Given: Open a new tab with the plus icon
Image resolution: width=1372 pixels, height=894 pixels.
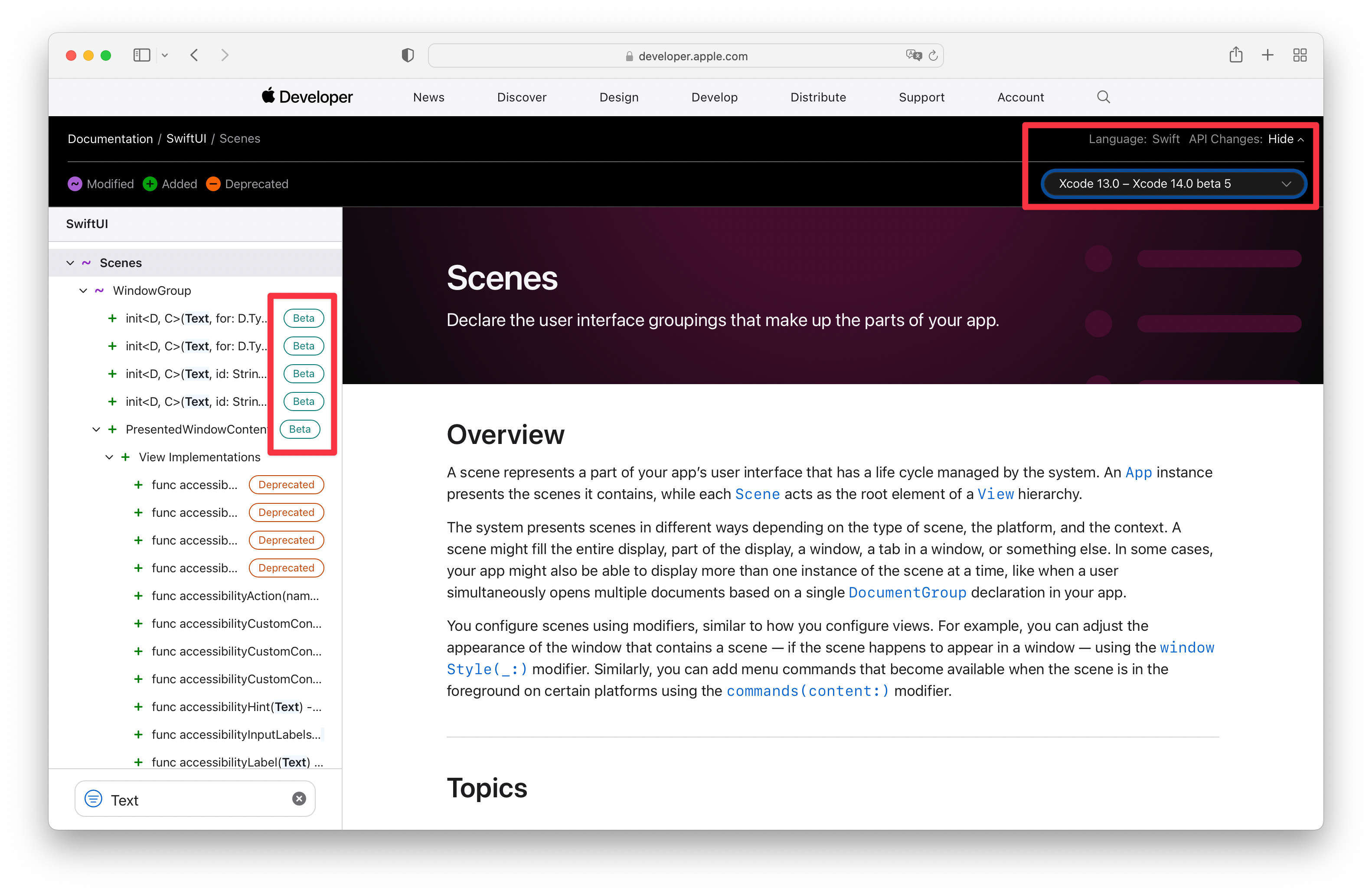Looking at the screenshot, I should pos(1267,55).
